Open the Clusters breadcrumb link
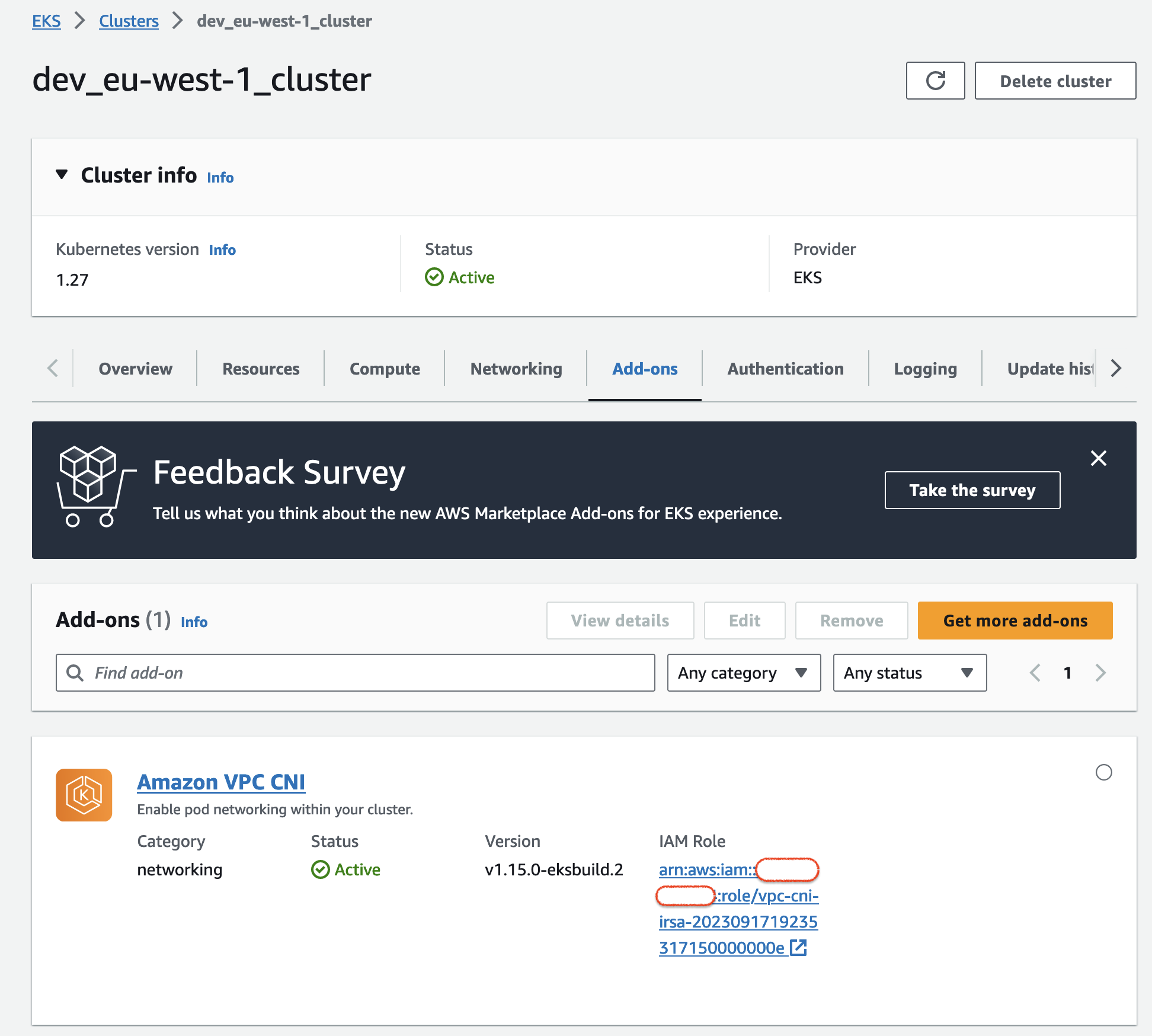The width and height of the screenshot is (1152, 1036). click(x=129, y=21)
